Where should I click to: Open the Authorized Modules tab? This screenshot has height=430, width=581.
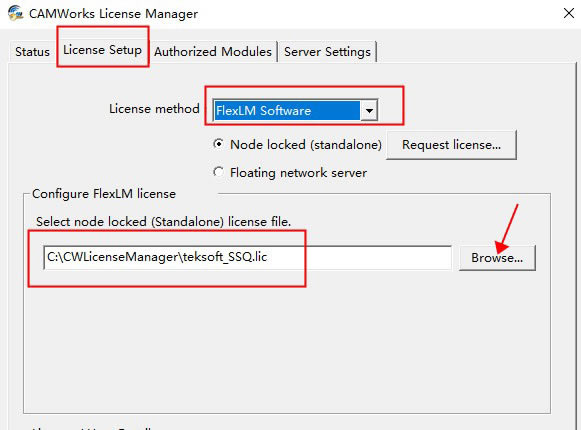coord(213,52)
